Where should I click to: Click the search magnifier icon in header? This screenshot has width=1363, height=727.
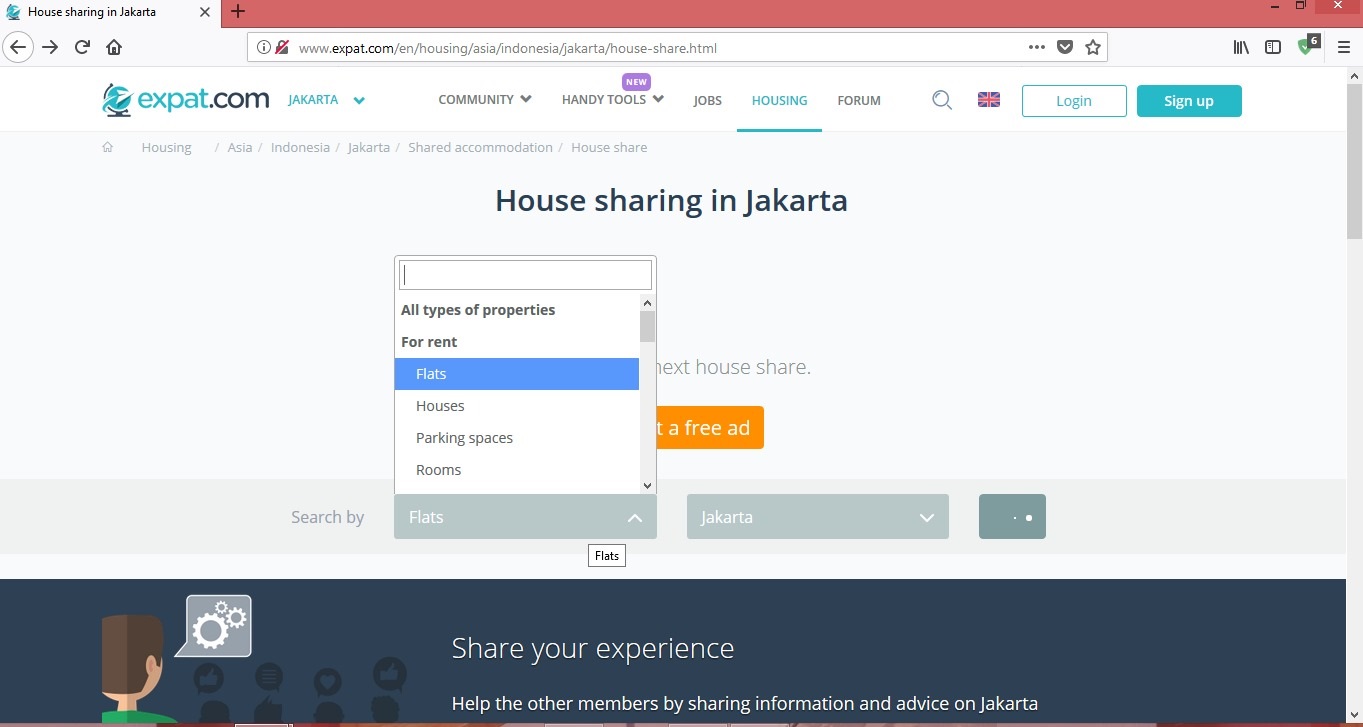pyautogui.click(x=941, y=100)
